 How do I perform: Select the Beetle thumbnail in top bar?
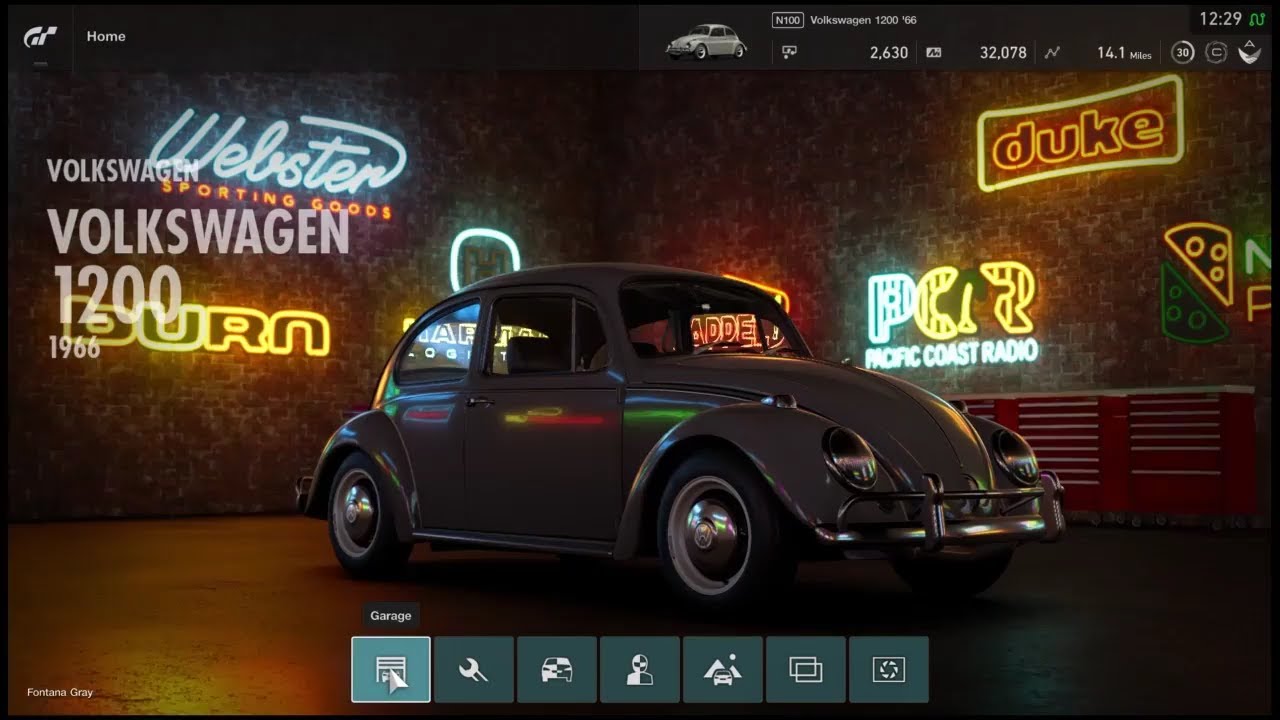click(x=707, y=40)
